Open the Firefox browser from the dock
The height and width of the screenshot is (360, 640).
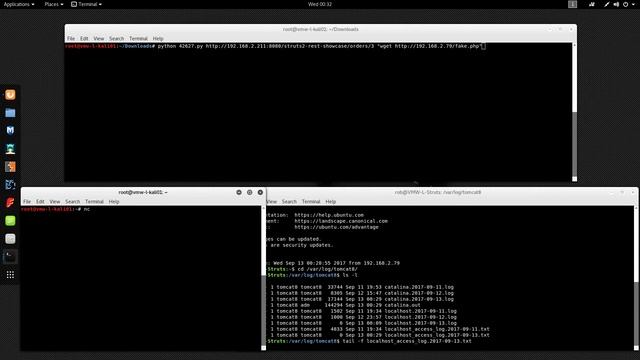click(x=10, y=95)
